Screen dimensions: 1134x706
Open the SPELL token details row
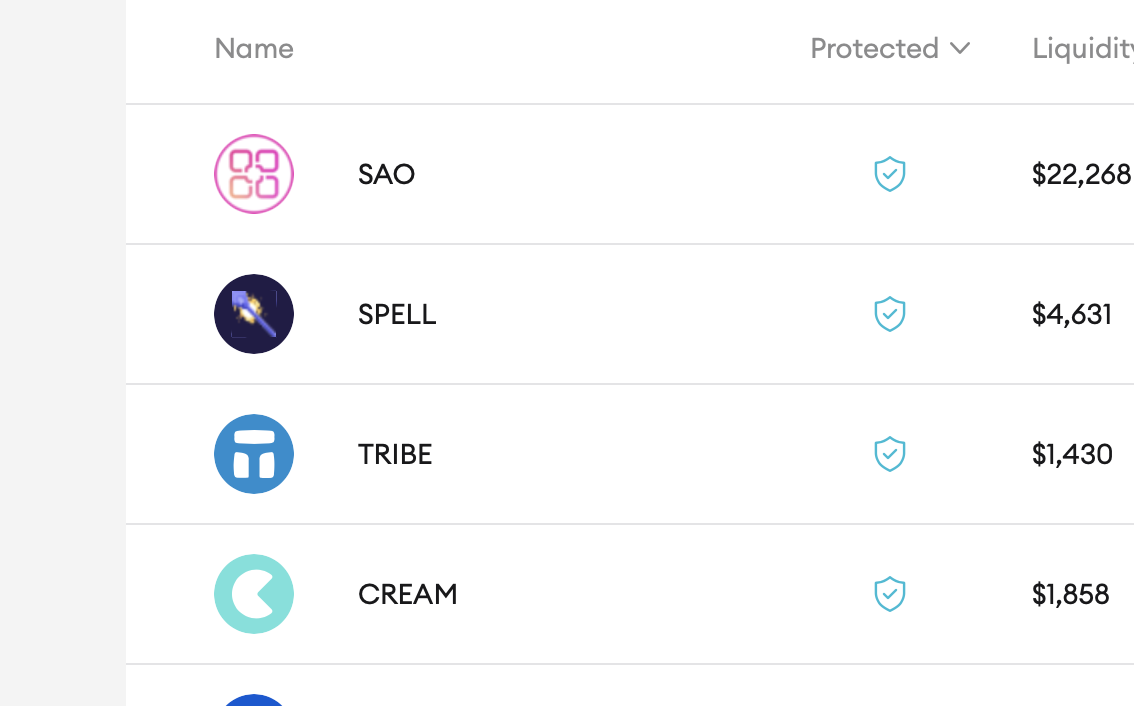pyautogui.click(x=600, y=314)
